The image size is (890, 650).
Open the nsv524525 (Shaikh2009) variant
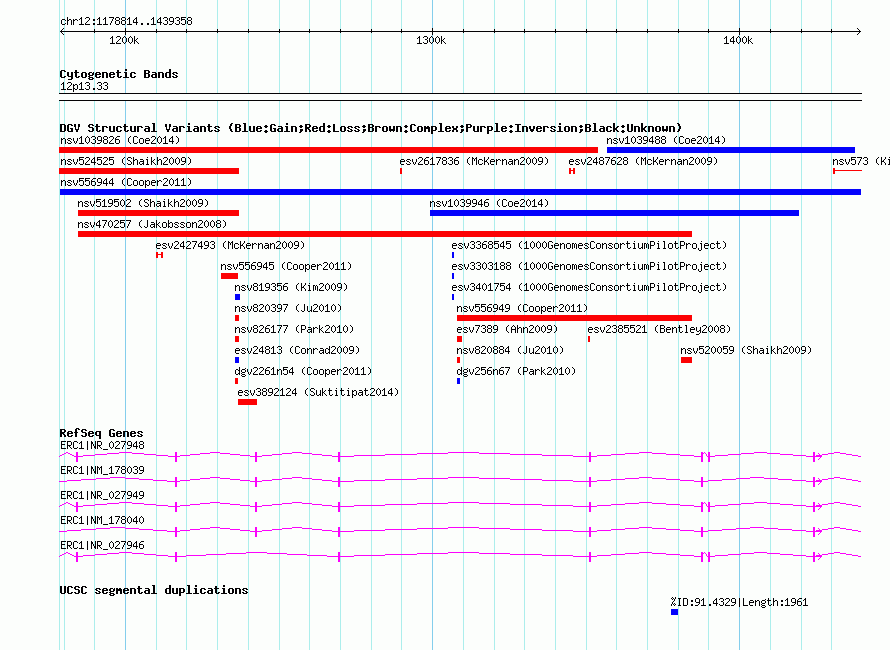[126, 161]
